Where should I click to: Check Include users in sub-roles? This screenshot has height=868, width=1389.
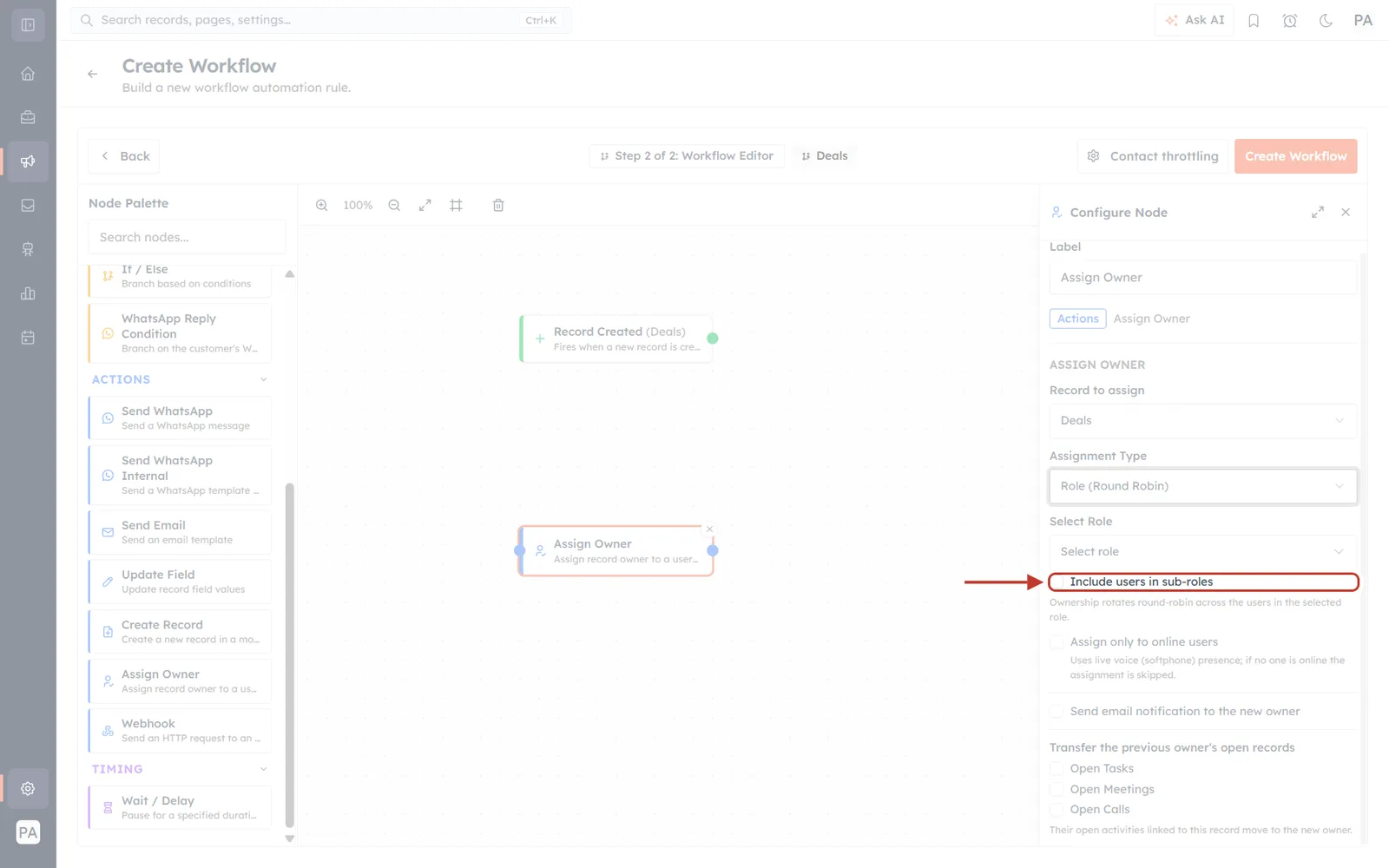click(1057, 582)
